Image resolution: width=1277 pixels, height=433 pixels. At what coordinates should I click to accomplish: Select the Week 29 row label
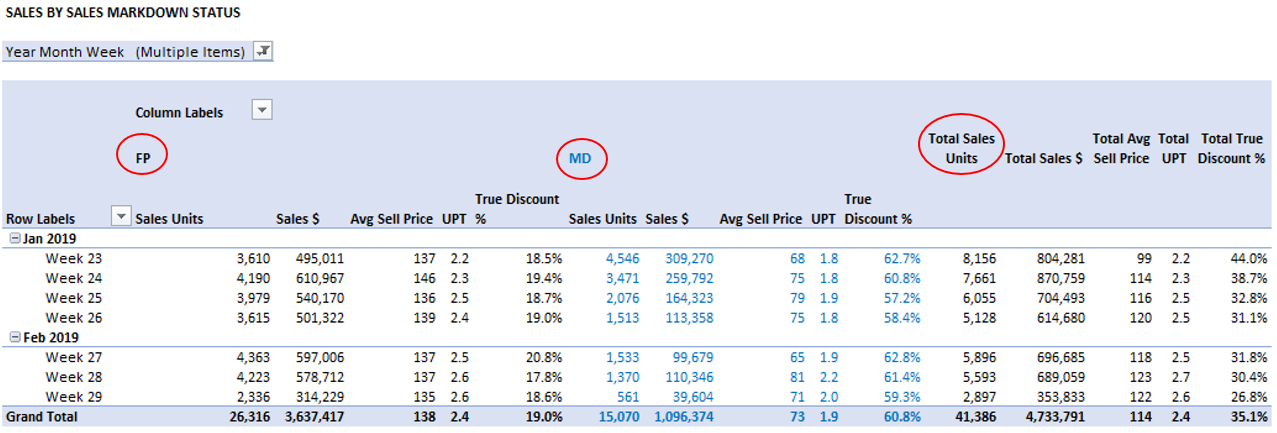pyautogui.click(x=74, y=397)
